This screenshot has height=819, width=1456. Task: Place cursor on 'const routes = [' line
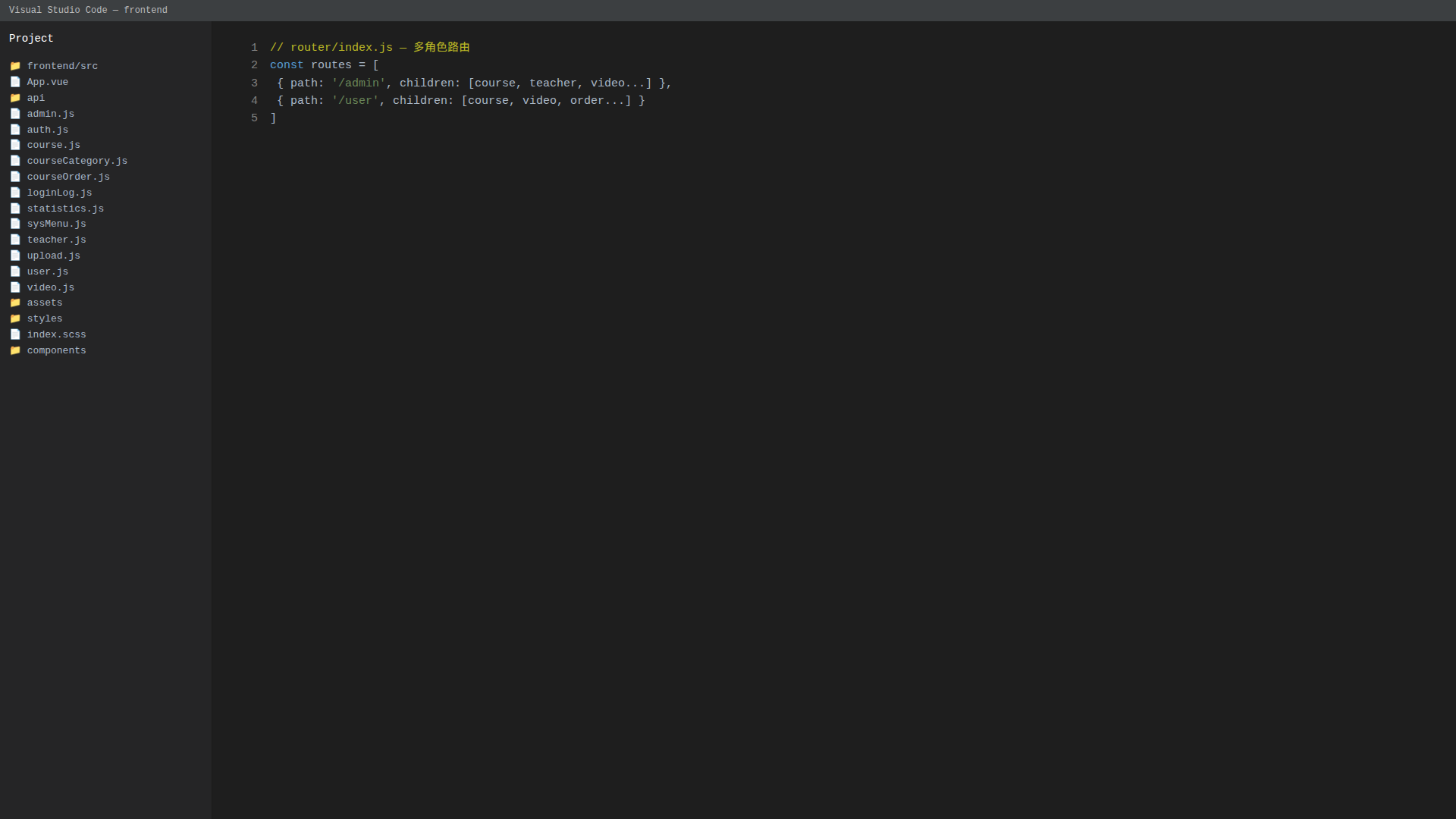click(x=325, y=65)
